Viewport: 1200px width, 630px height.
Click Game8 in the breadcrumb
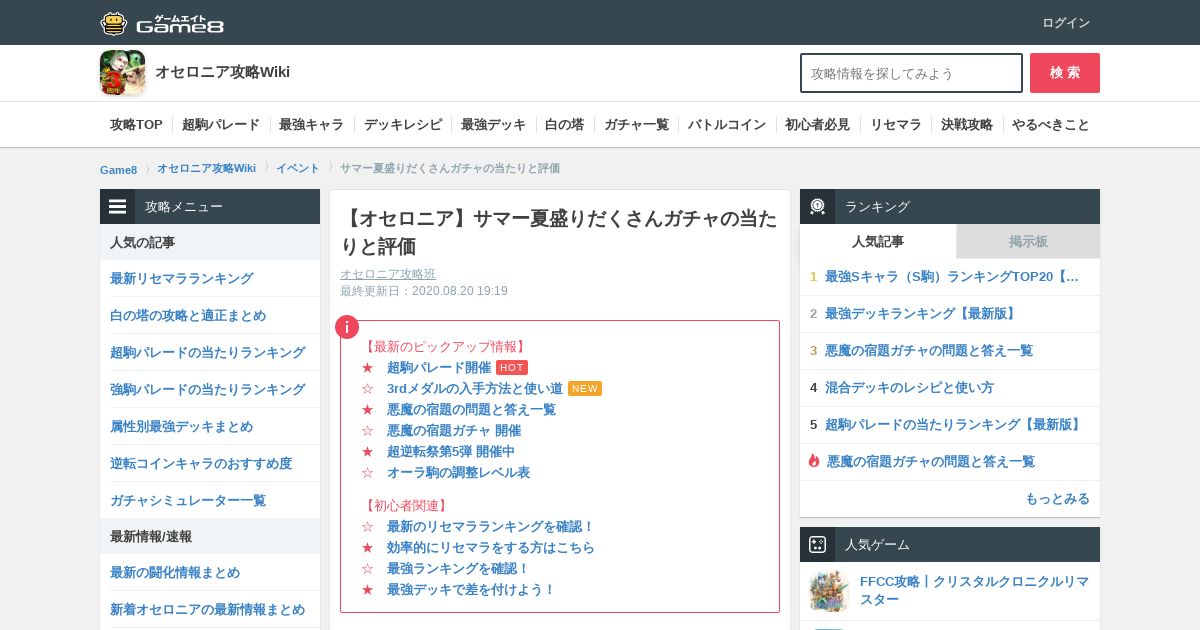point(118,169)
